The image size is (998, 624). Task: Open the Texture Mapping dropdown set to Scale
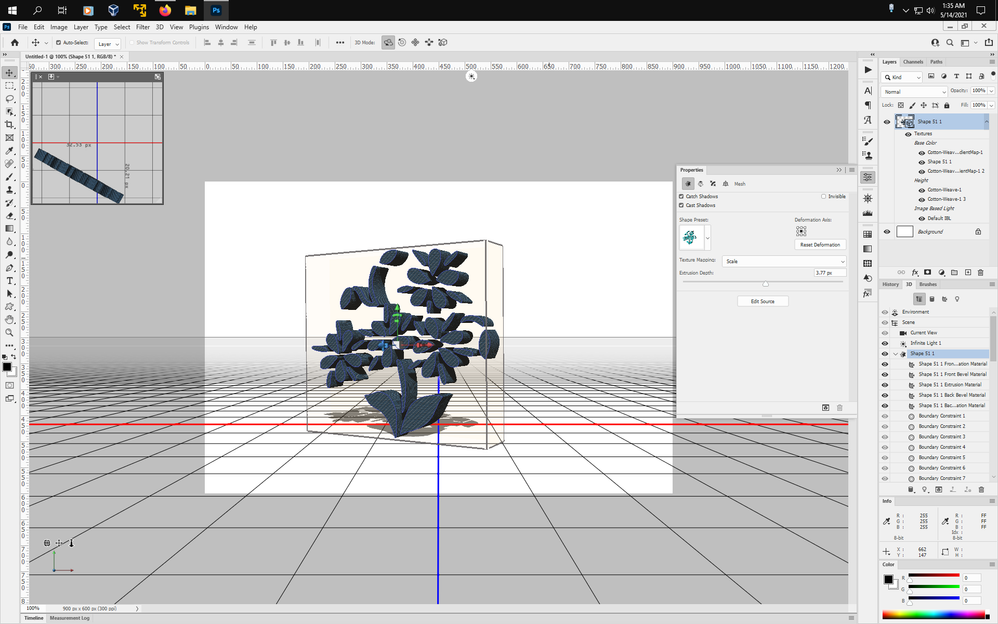[783, 260]
